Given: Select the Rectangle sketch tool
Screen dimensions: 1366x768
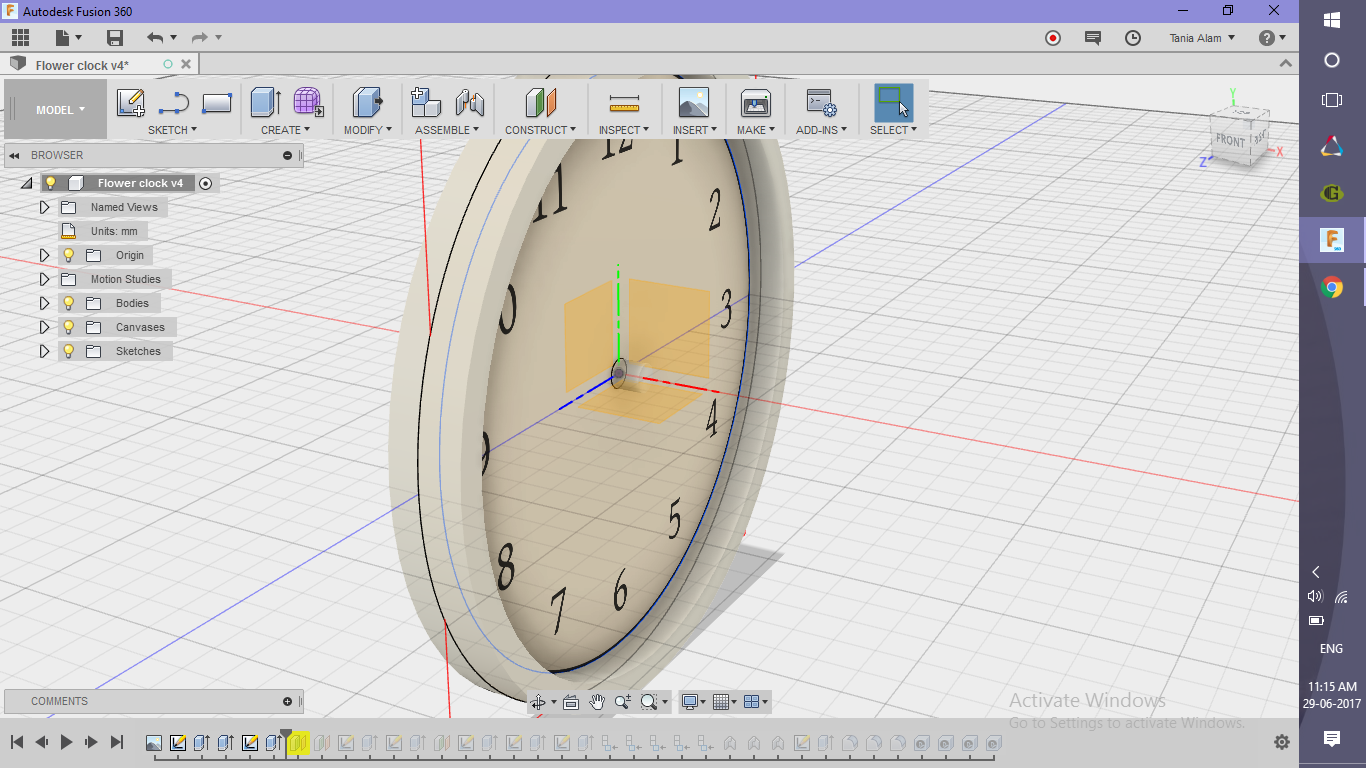Looking at the screenshot, I should pyautogui.click(x=217, y=103).
